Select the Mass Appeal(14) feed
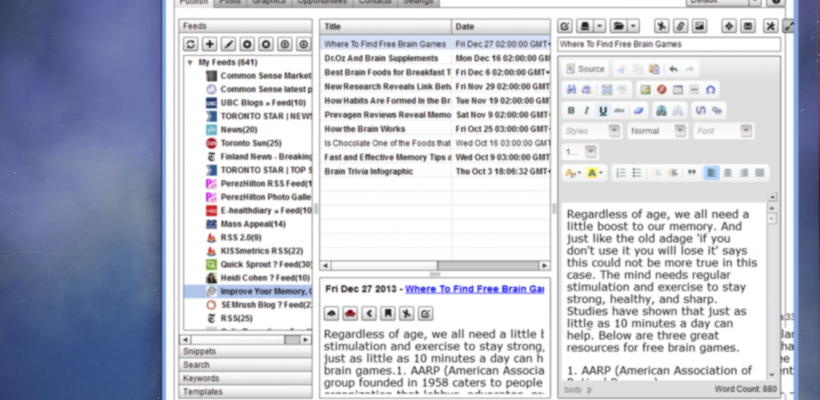The height and width of the screenshot is (400, 820). (253, 224)
